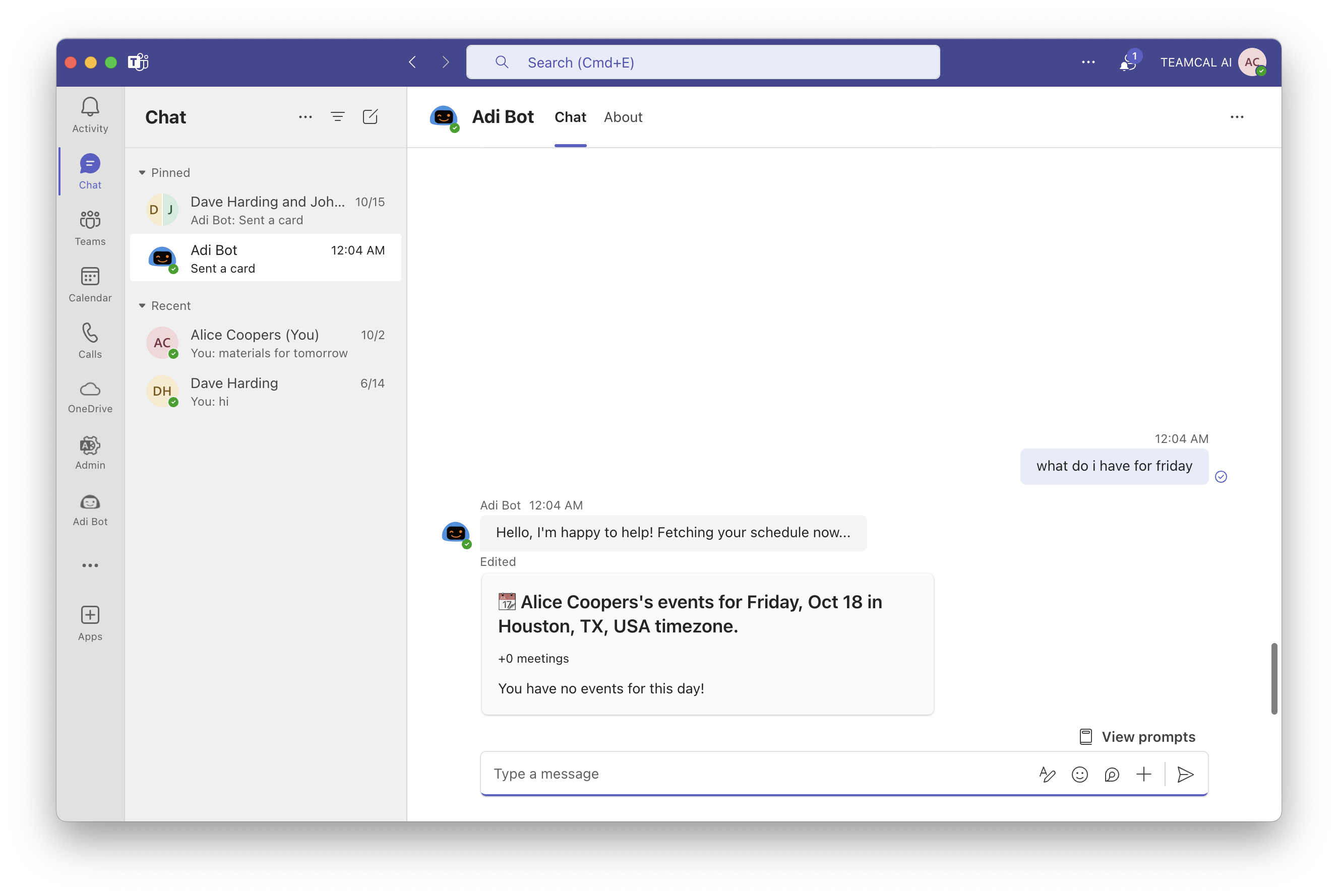Select the Chat tab for Adi Bot
The image size is (1338, 896).
(570, 117)
